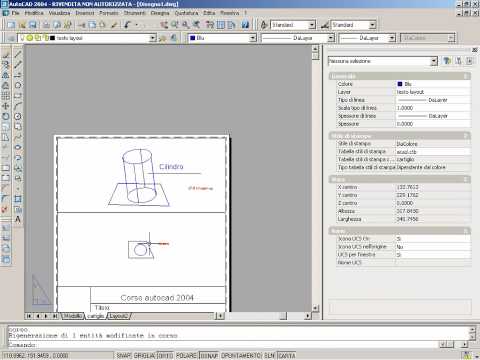Viewport: 480px width, 360px height.
Task: Open the File menu
Action: pos(15,13)
